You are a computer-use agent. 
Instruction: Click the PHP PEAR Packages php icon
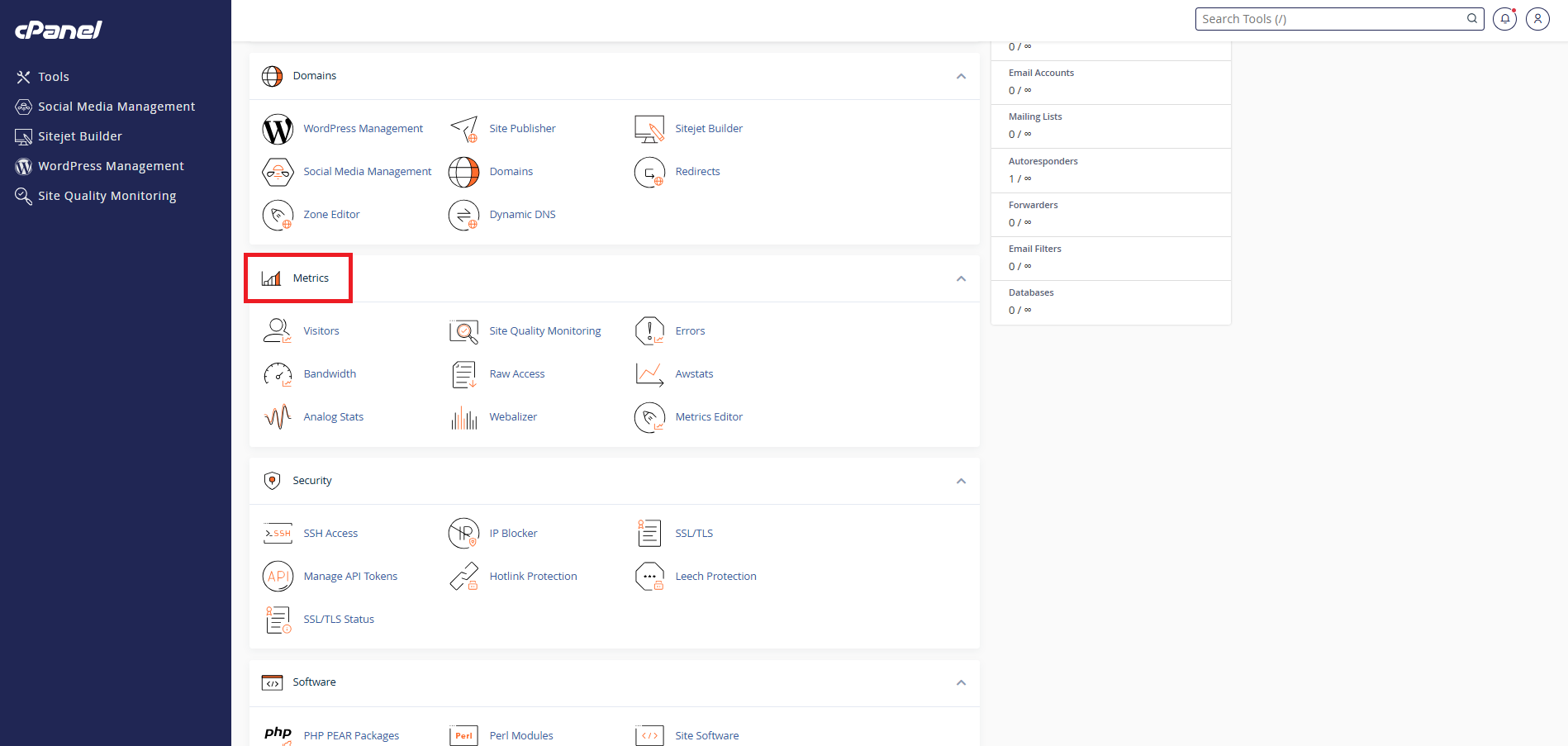(x=278, y=734)
